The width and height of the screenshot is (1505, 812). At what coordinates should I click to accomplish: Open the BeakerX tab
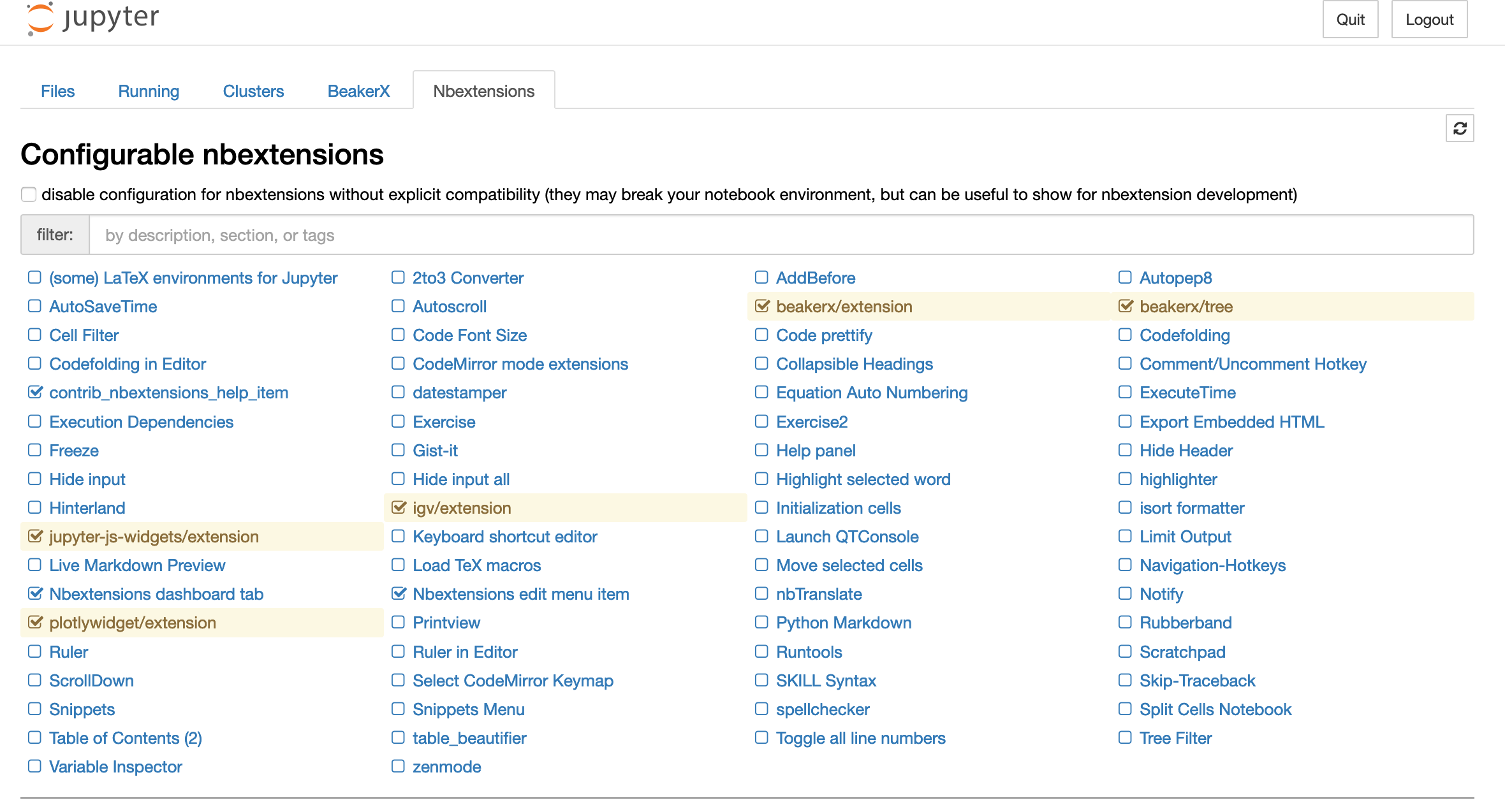click(x=358, y=91)
